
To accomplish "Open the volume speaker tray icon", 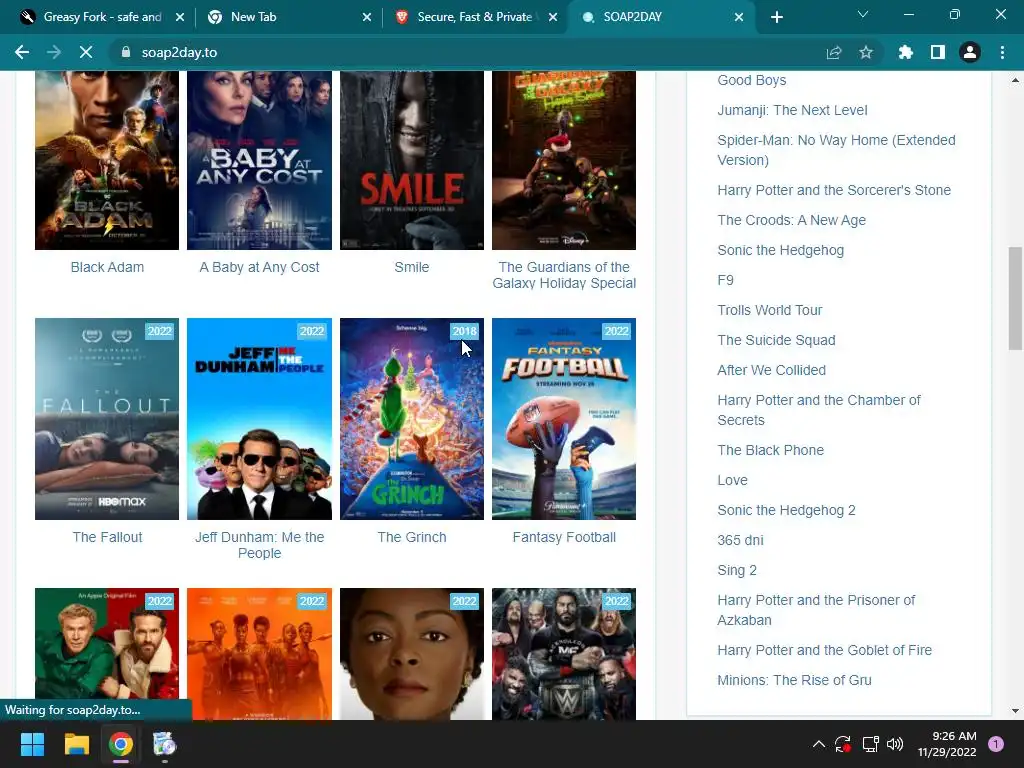I will pyautogui.click(x=895, y=744).
